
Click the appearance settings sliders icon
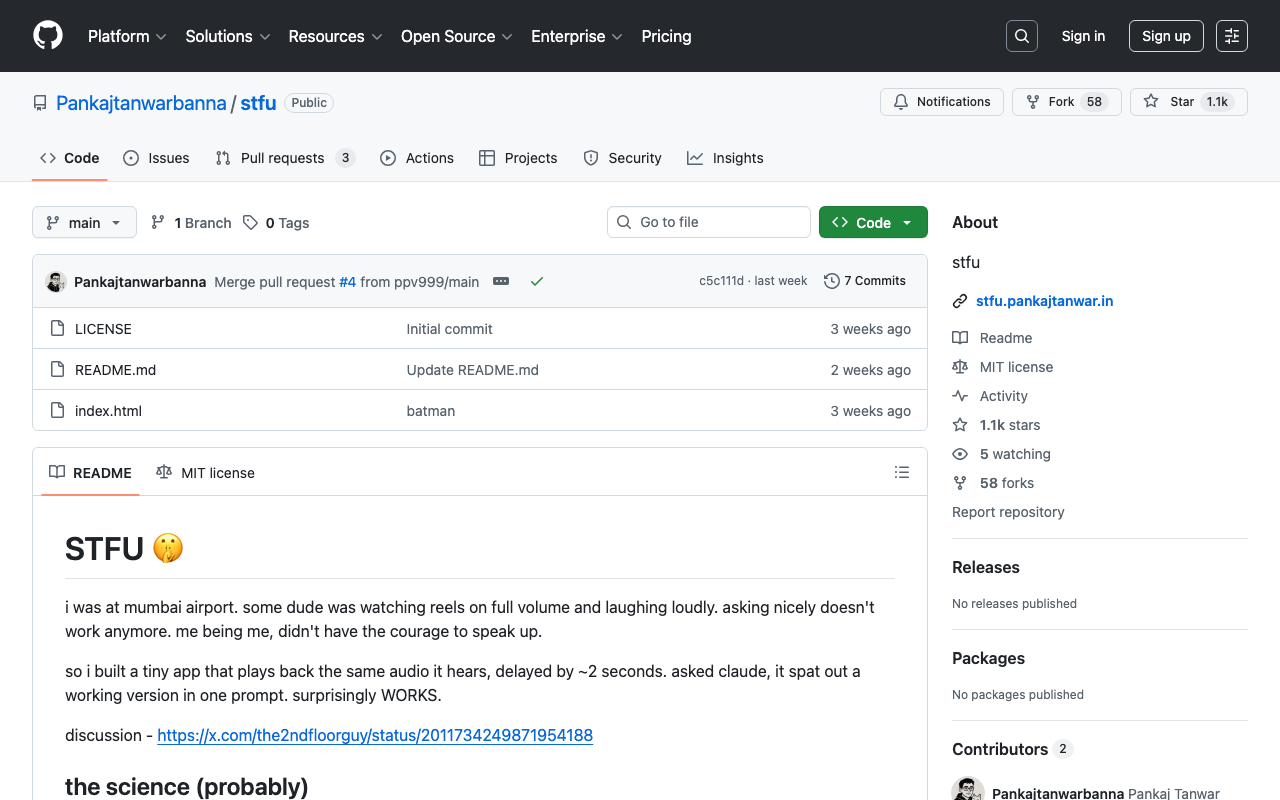click(1231, 36)
